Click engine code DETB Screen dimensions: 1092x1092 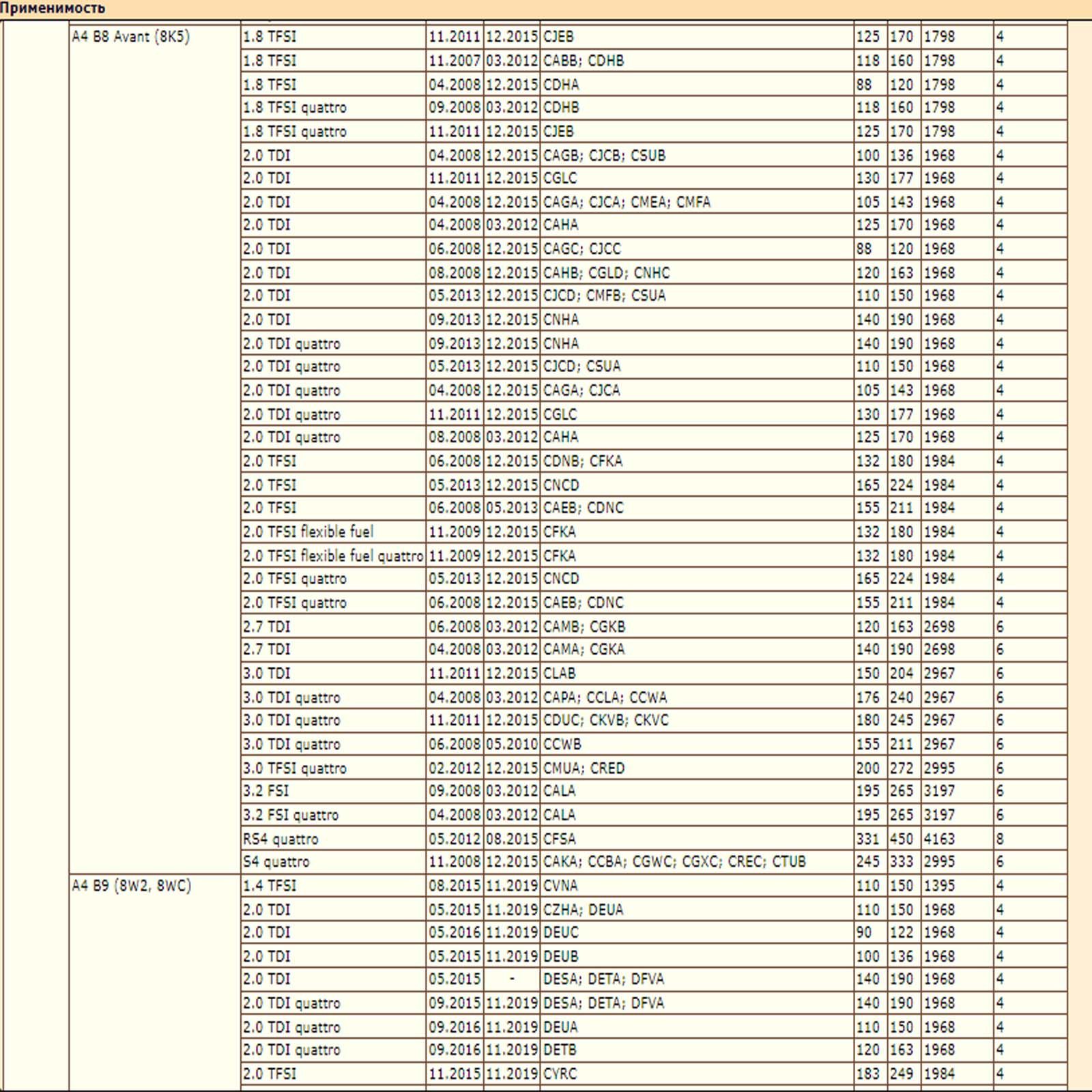pos(560,1050)
